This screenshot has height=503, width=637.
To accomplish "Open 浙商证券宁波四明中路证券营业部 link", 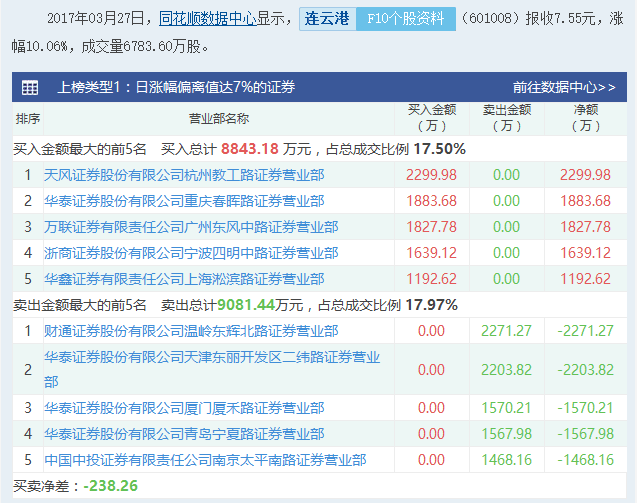I will pos(191,253).
